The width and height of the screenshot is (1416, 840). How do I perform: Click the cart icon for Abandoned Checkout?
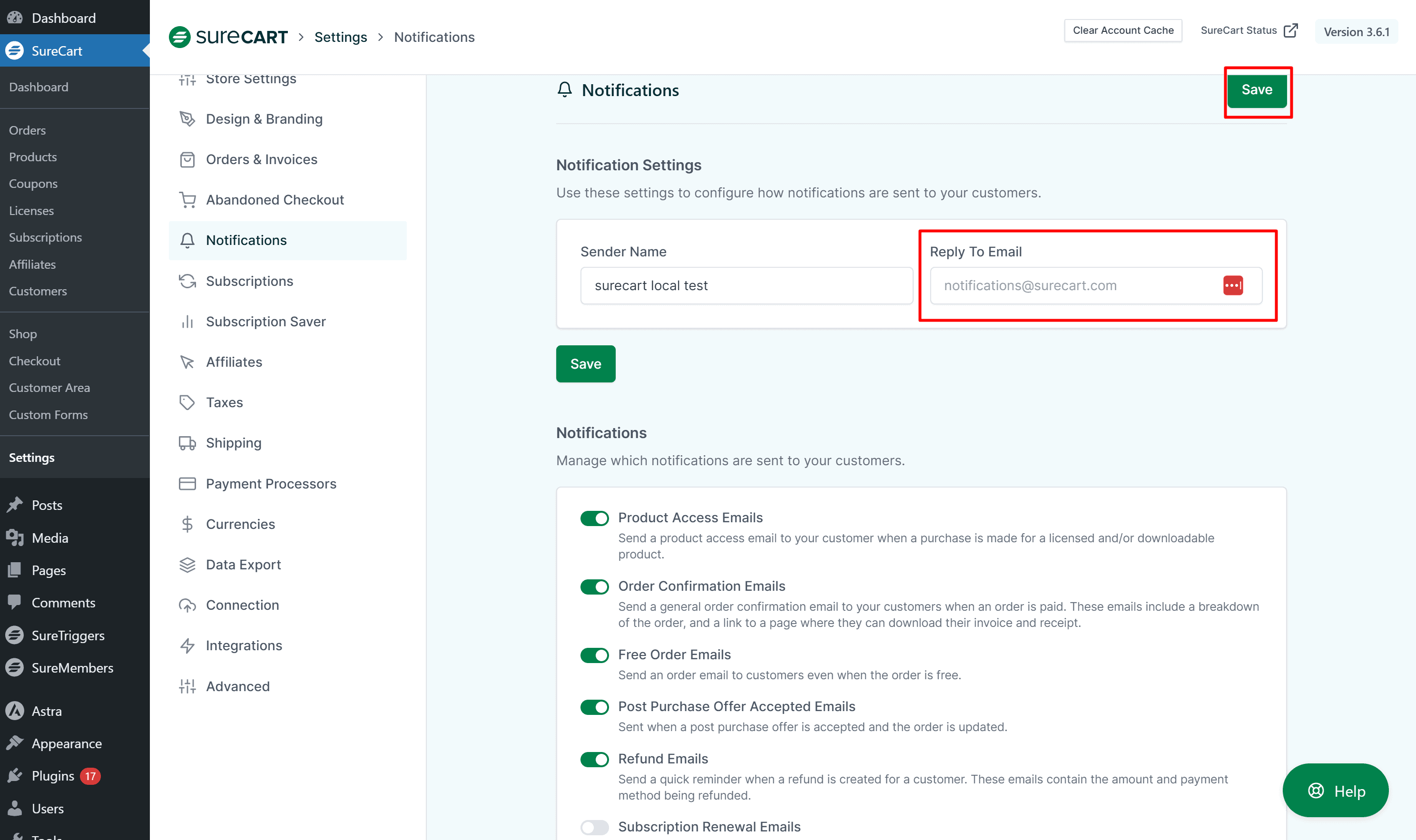coord(187,200)
